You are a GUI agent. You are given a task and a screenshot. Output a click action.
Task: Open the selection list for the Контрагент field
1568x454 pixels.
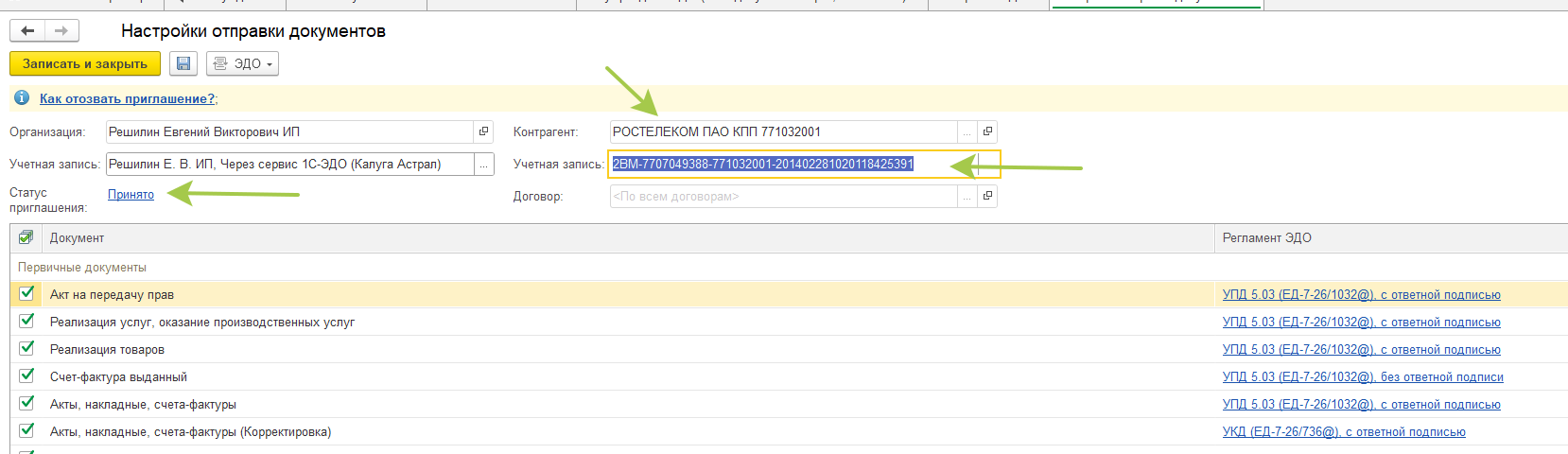click(x=967, y=131)
